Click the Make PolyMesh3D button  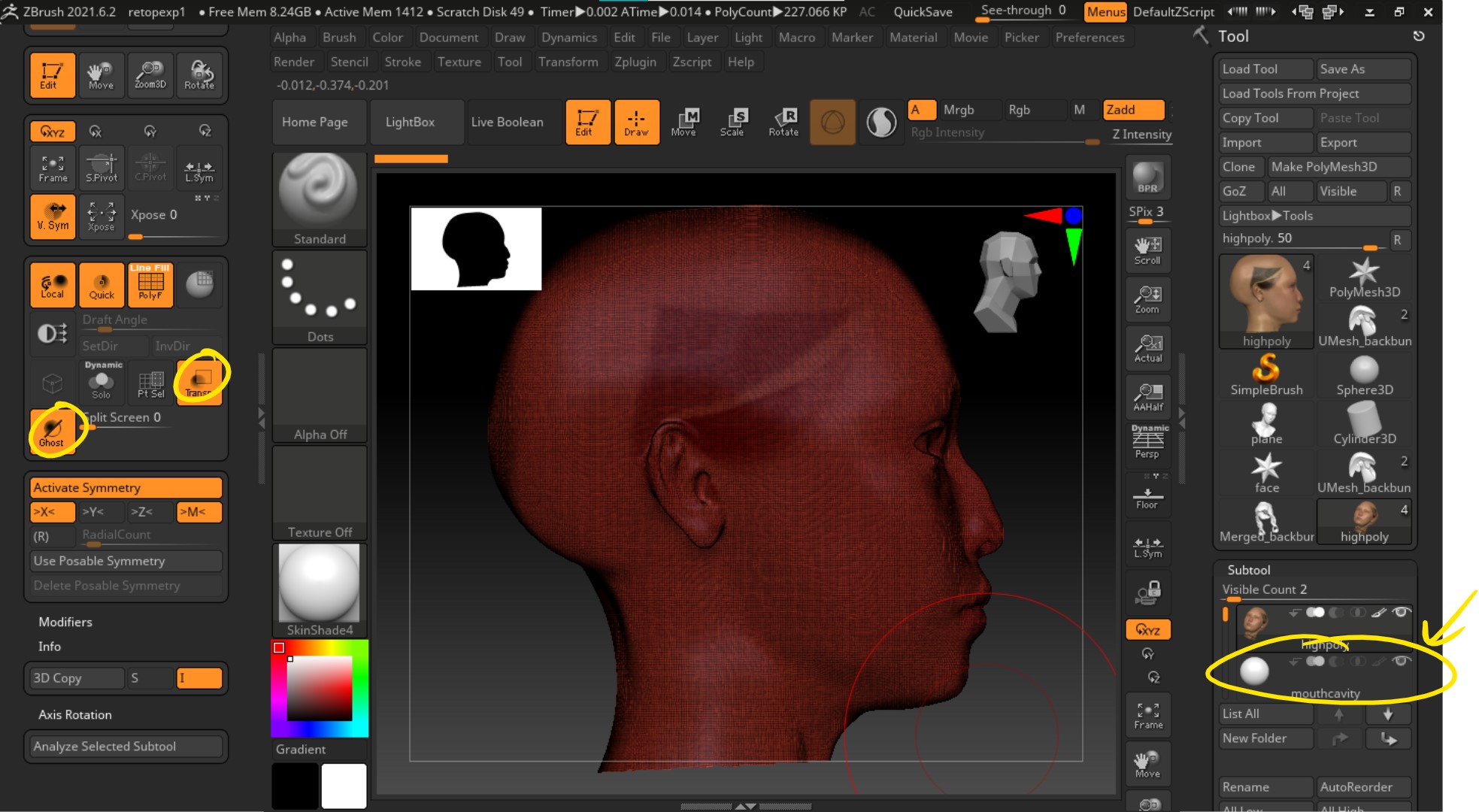[x=1339, y=166]
